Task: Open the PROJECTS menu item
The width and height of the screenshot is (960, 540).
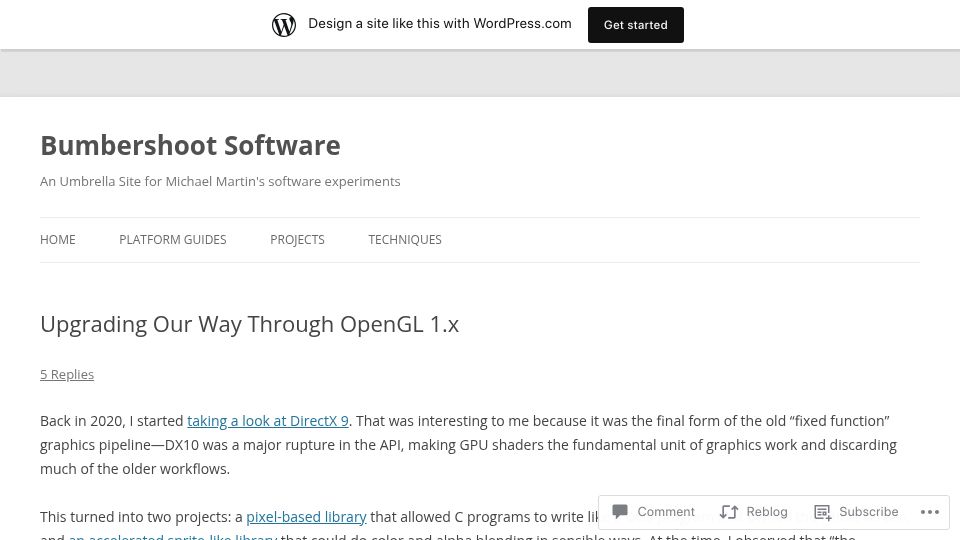Action: click(297, 239)
